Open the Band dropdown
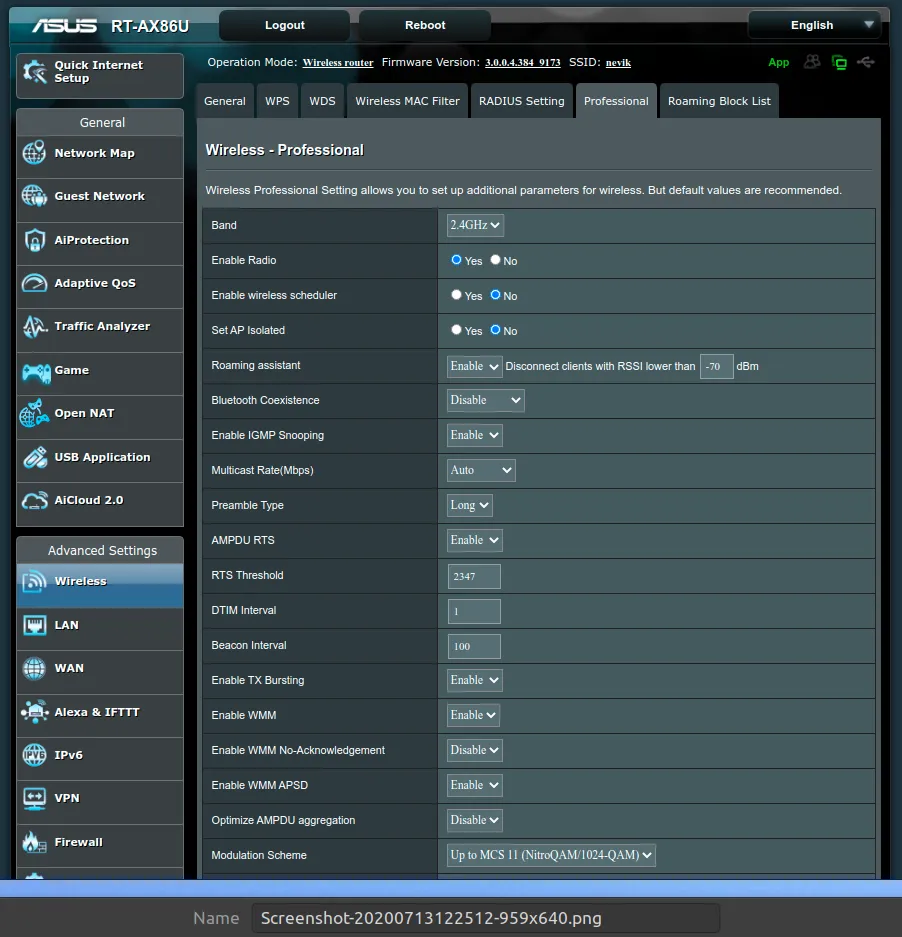The image size is (902, 937). point(474,225)
